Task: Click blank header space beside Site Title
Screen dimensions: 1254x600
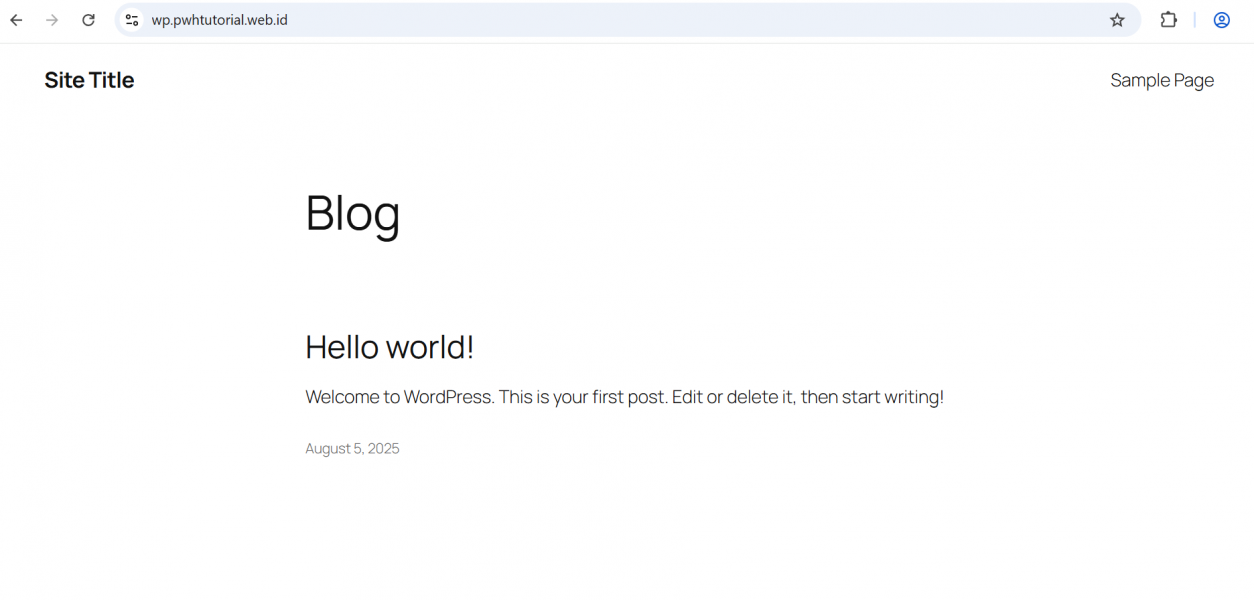Action: point(600,80)
